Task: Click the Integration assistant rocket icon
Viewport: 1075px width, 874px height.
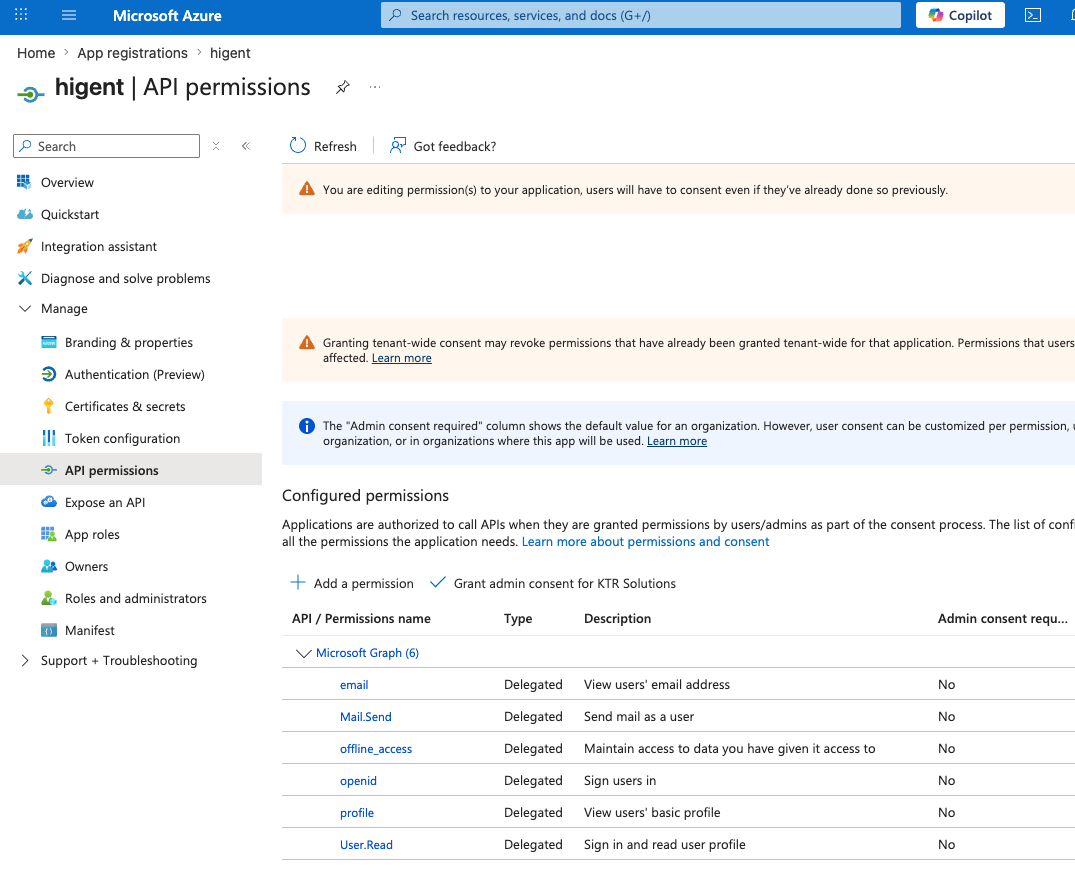Action: (x=25, y=246)
